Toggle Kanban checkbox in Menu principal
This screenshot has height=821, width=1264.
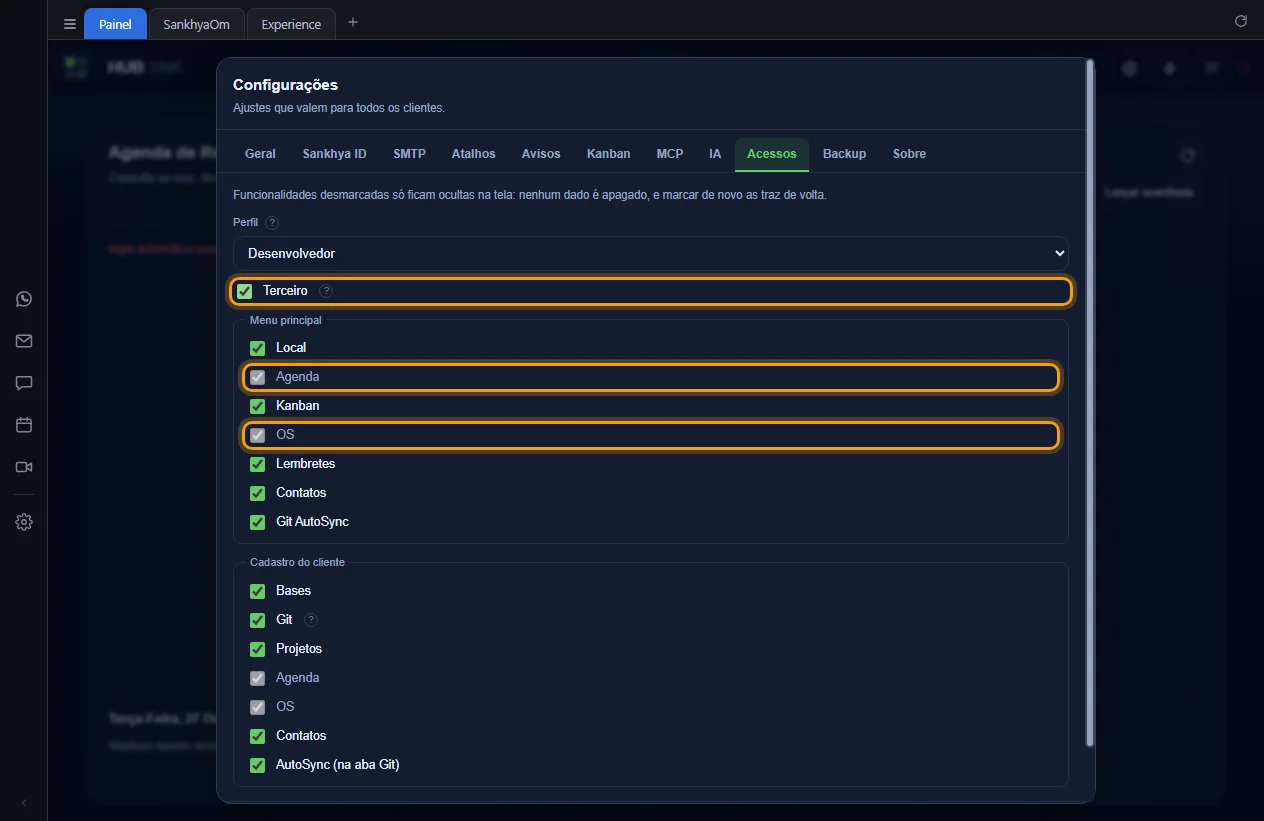(257, 406)
